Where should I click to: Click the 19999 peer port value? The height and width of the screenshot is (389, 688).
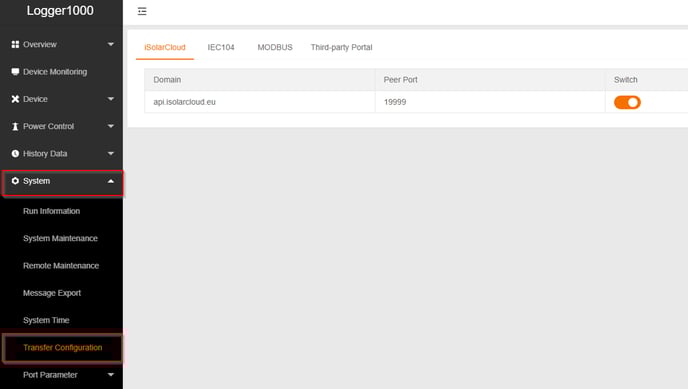coord(395,102)
